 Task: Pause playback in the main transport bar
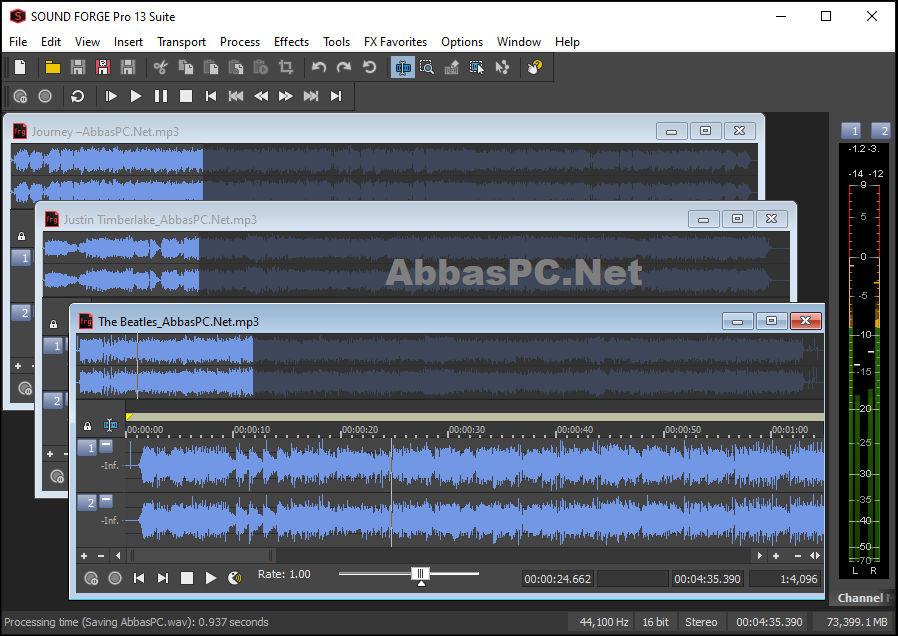point(161,96)
